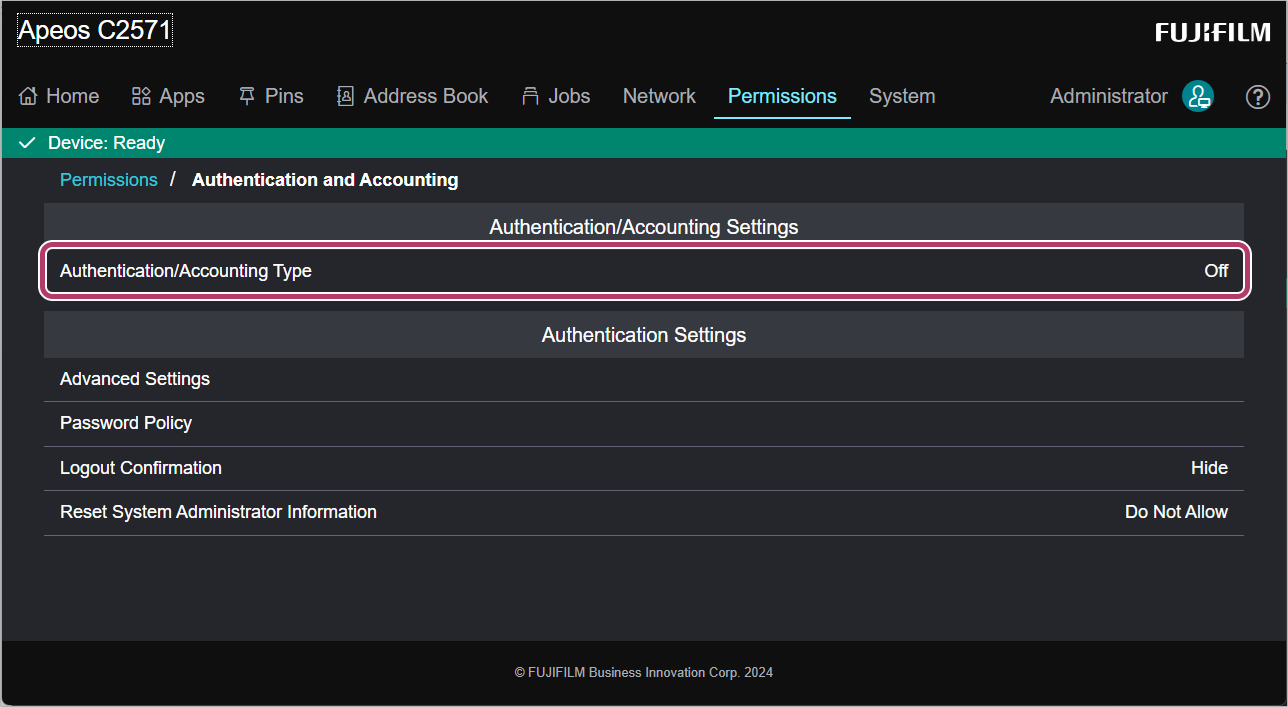Click the Permissions breadcrumb link
This screenshot has height=707, width=1288.
tap(109, 180)
